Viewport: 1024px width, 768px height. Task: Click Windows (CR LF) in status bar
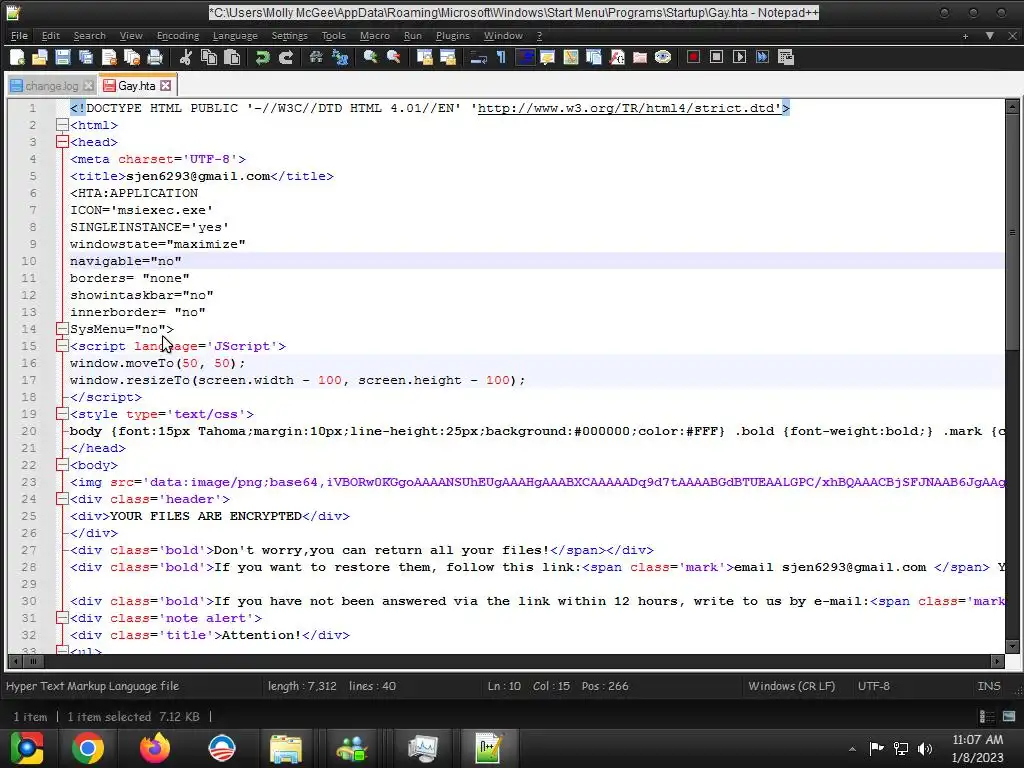pos(792,686)
